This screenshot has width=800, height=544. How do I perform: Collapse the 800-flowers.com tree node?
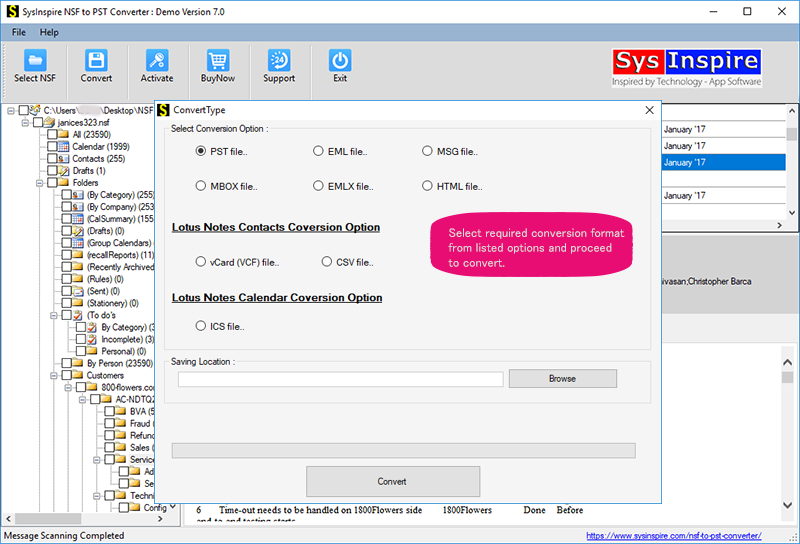click(x=68, y=387)
